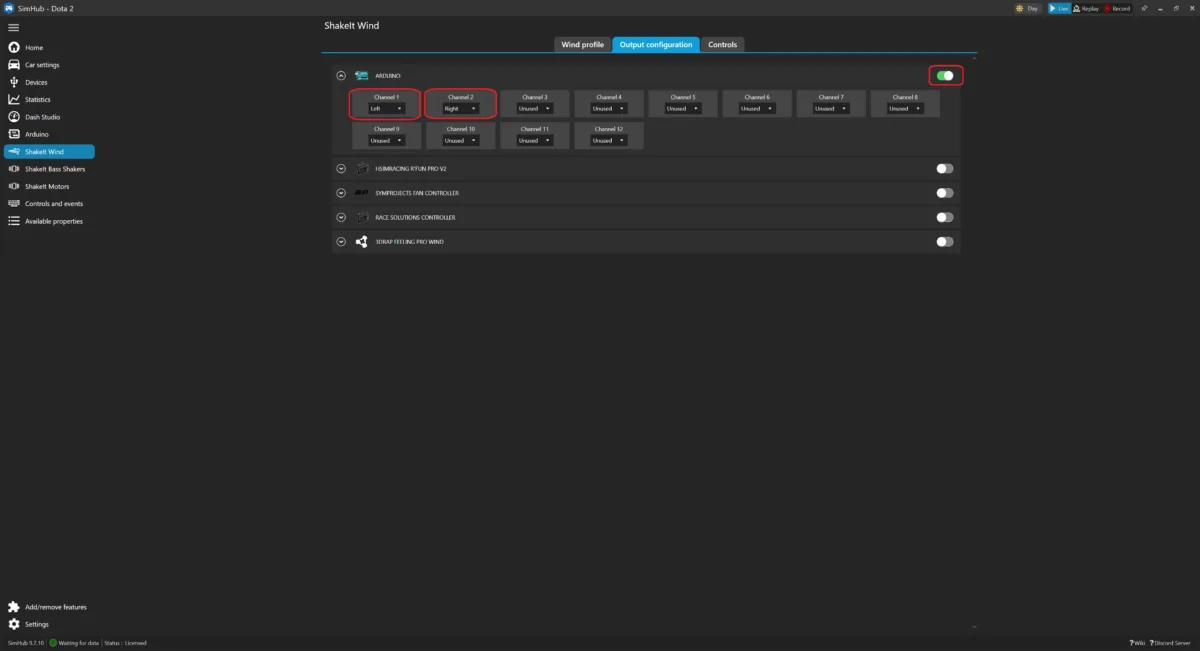1200x651 pixels.
Task: Switch to the Wind profile tab
Action: coord(582,45)
